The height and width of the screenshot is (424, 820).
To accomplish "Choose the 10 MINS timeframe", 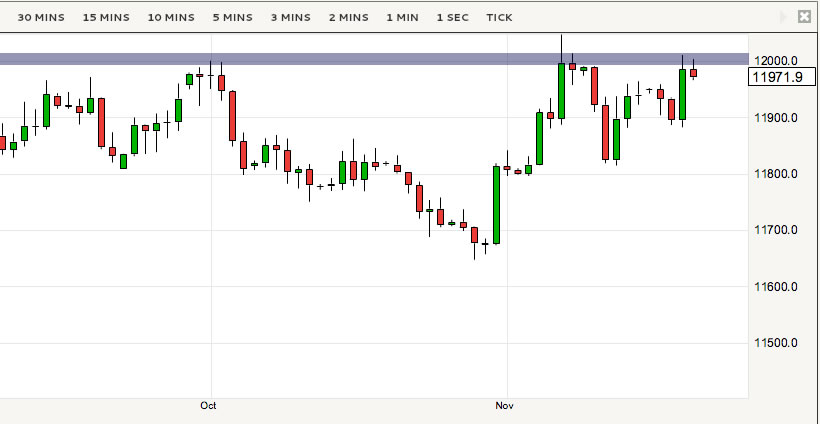I will click(170, 18).
